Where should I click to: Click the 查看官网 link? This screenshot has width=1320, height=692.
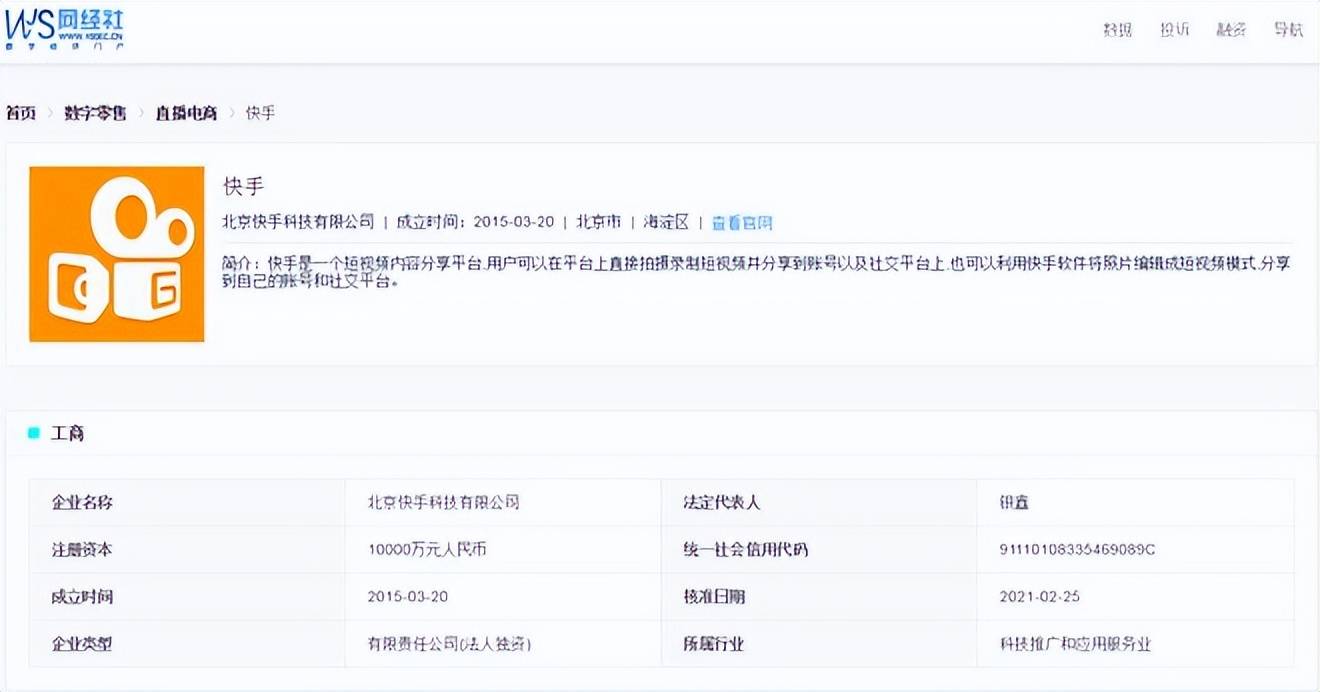pyautogui.click(x=742, y=223)
